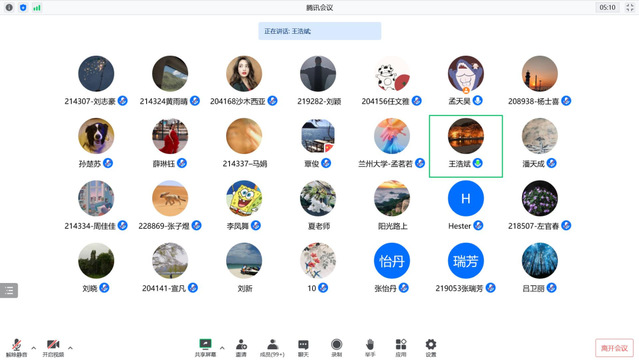Start screen sharing
This screenshot has width=639, height=360.
(x=205, y=348)
